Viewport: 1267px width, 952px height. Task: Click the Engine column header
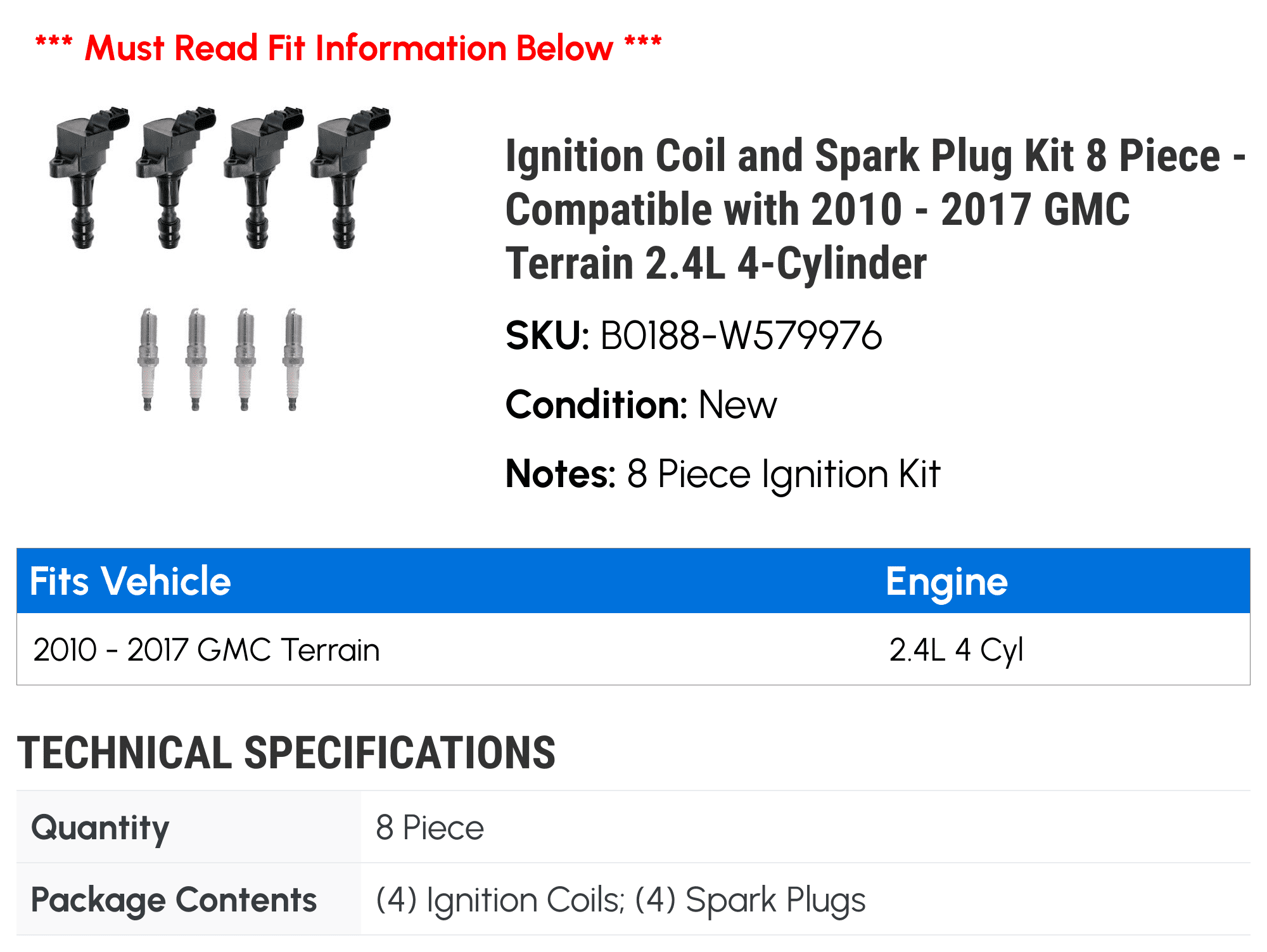[946, 581]
